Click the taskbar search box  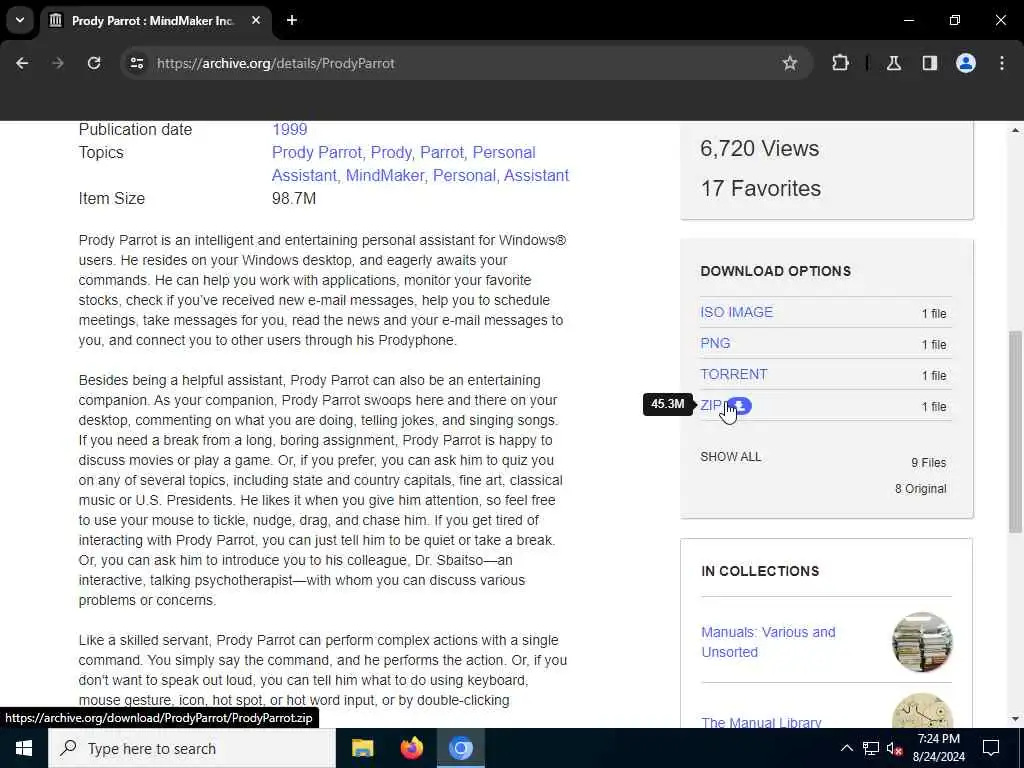tap(192, 748)
